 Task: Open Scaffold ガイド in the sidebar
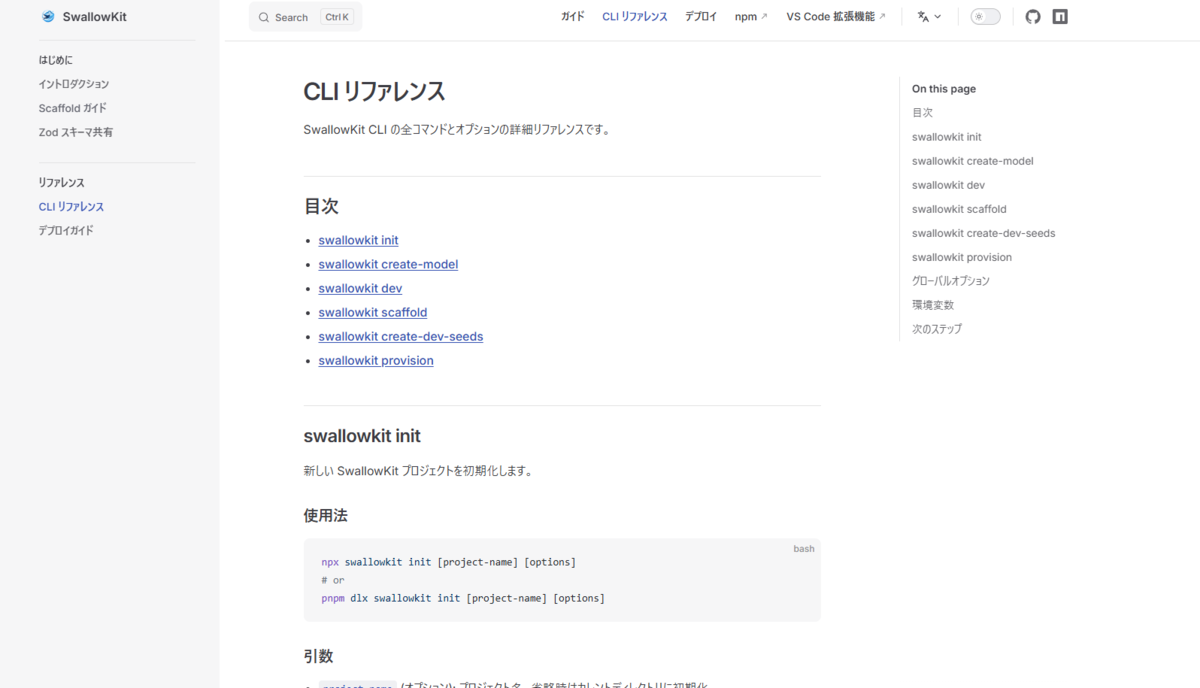pyautogui.click(x=73, y=108)
